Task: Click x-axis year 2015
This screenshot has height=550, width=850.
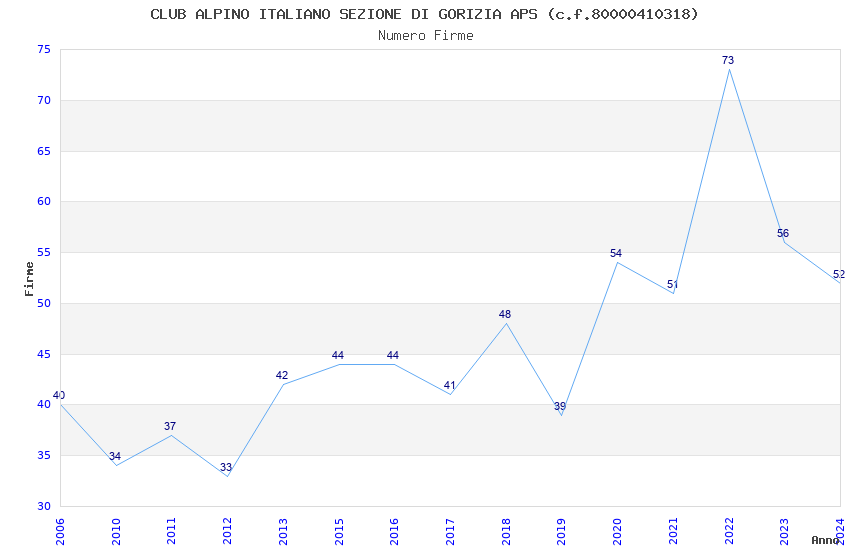Action: (x=339, y=531)
